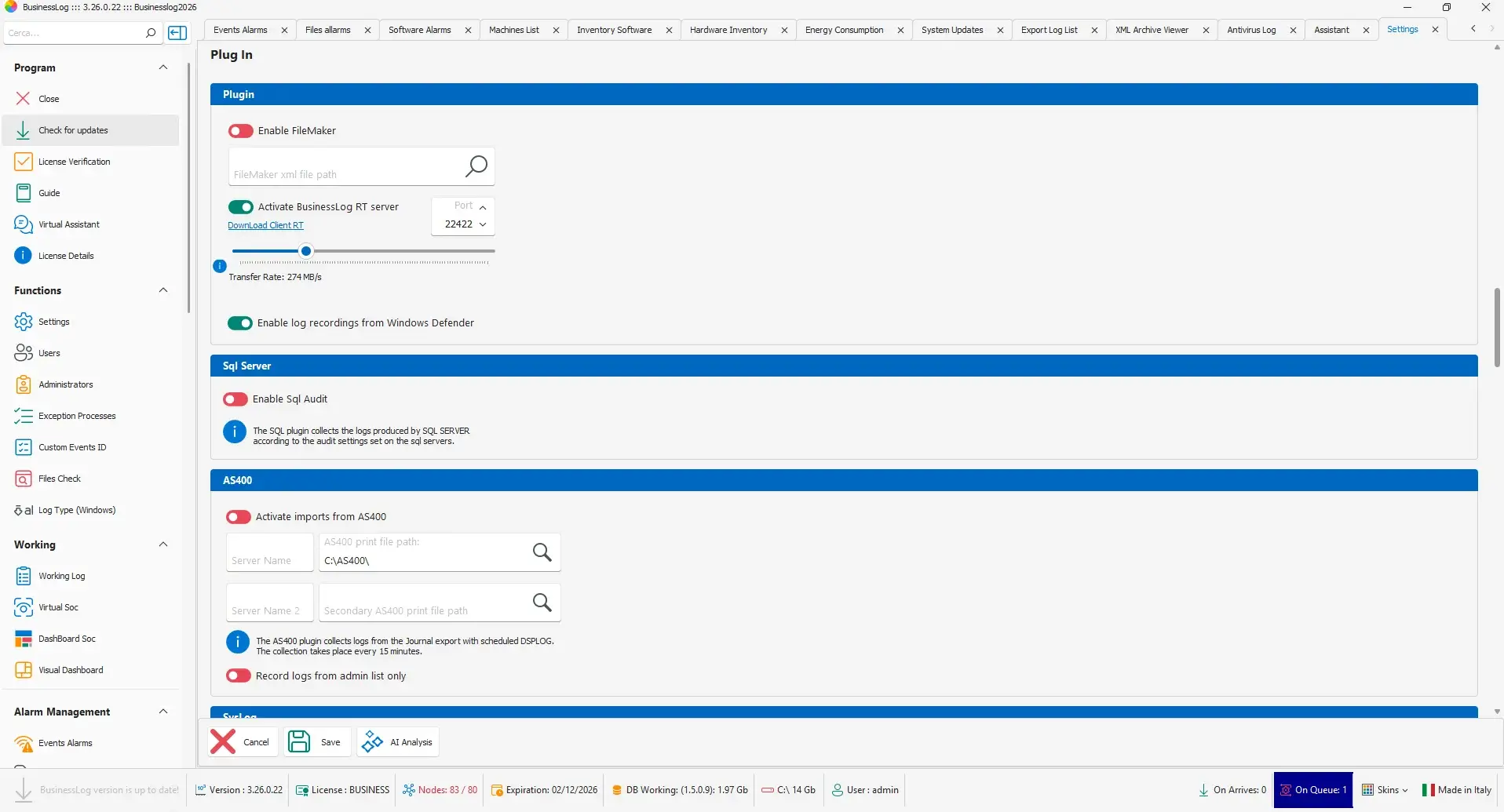Click the AS400 Server Name field
Image resolution: width=1504 pixels, height=812 pixels.
(270, 552)
